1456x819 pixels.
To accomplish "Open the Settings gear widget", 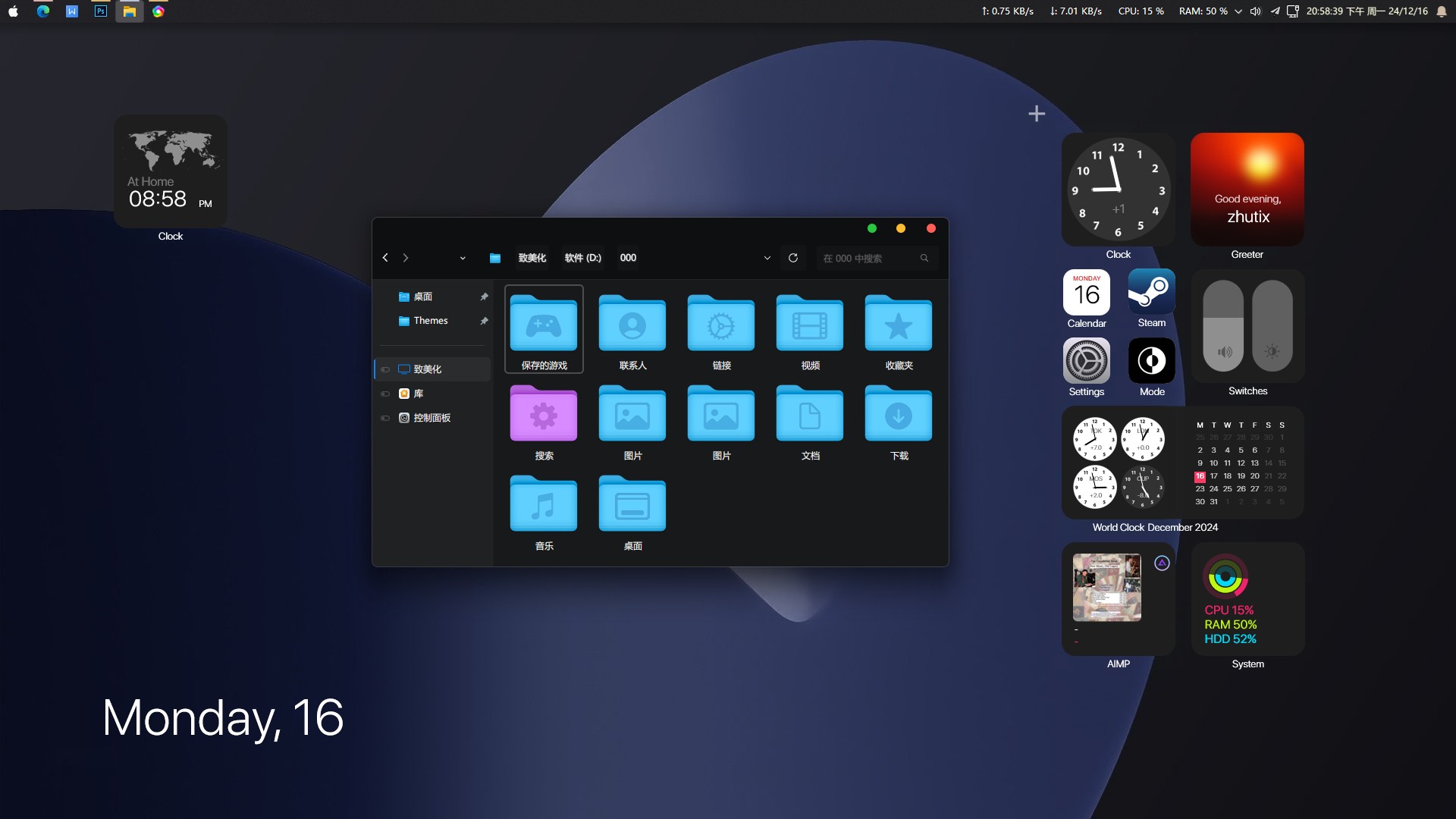I will (x=1086, y=361).
